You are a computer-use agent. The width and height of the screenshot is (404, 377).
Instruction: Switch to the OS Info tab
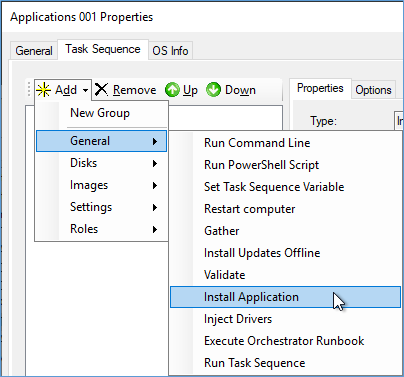click(x=170, y=51)
